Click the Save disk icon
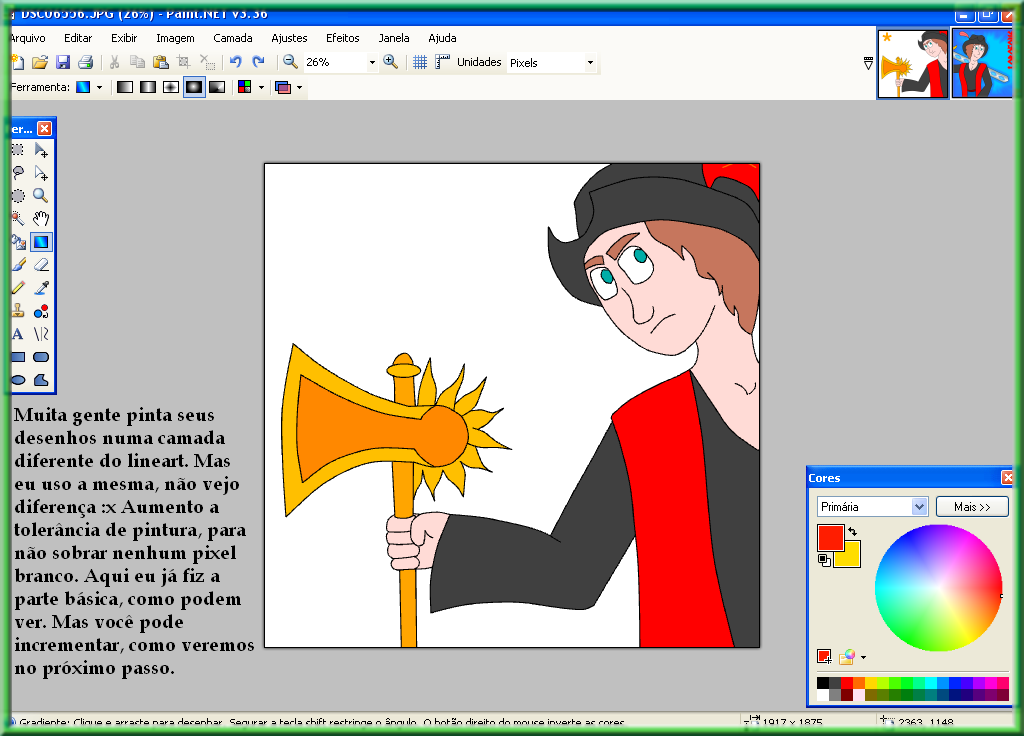The height and width of the screenshot is (736, 1024). coord(63,62)
